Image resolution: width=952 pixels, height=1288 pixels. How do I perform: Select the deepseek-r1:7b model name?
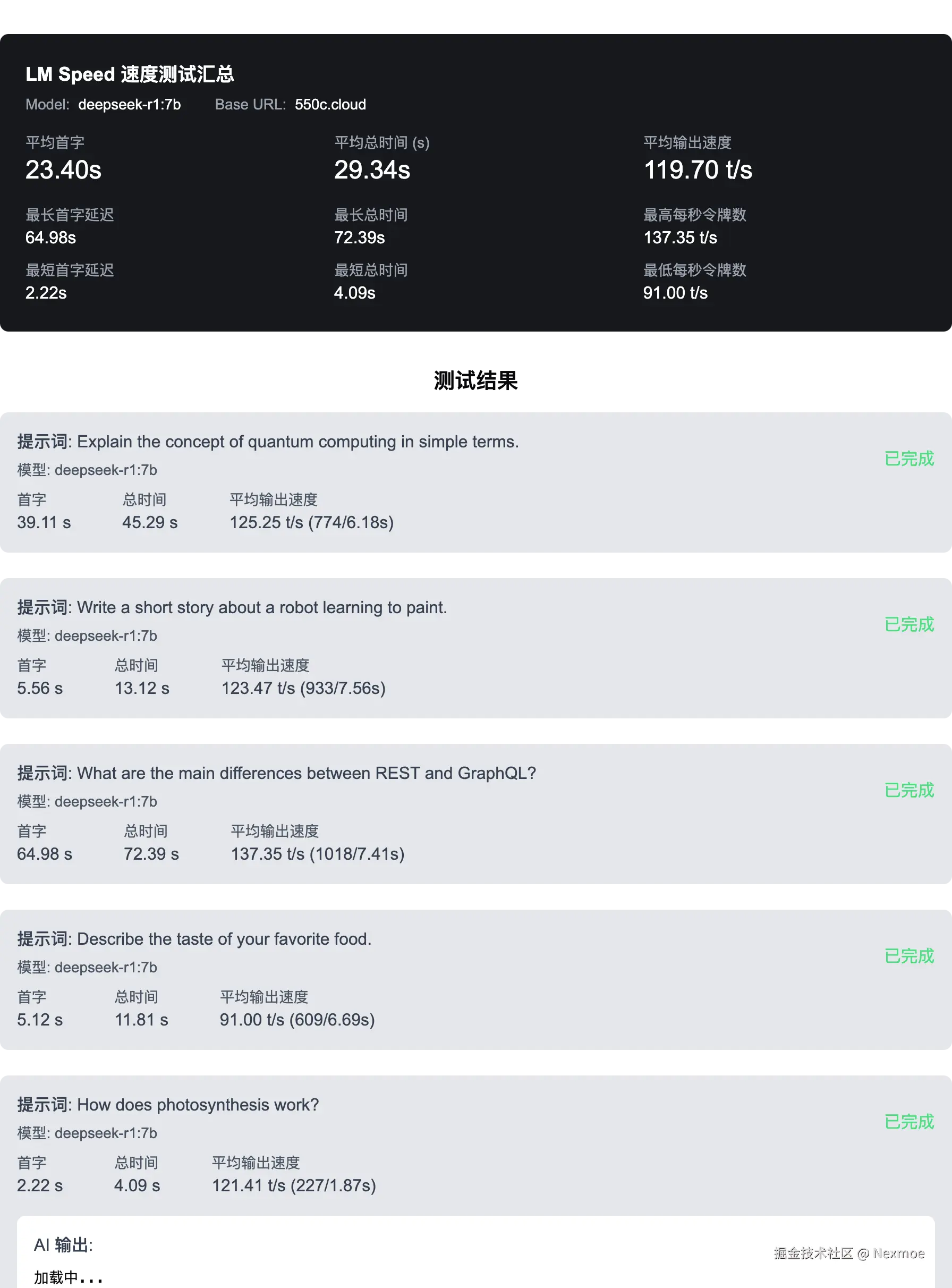(x=129, y=105)
